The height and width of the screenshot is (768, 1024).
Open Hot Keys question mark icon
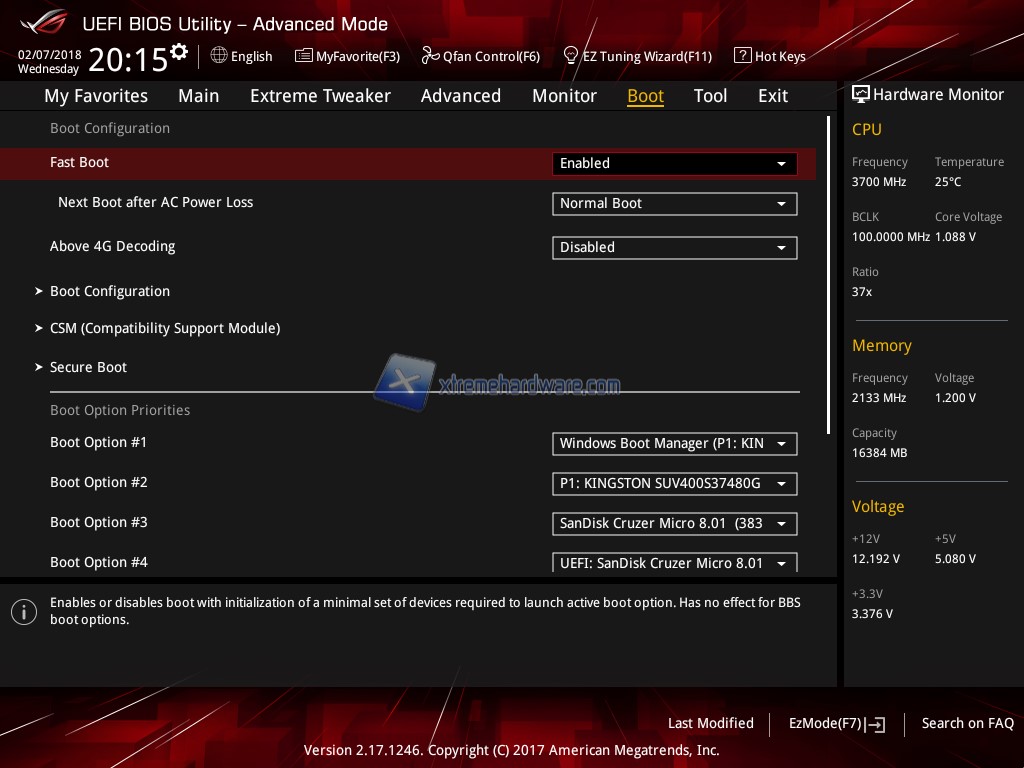click(x=742, y=56)
